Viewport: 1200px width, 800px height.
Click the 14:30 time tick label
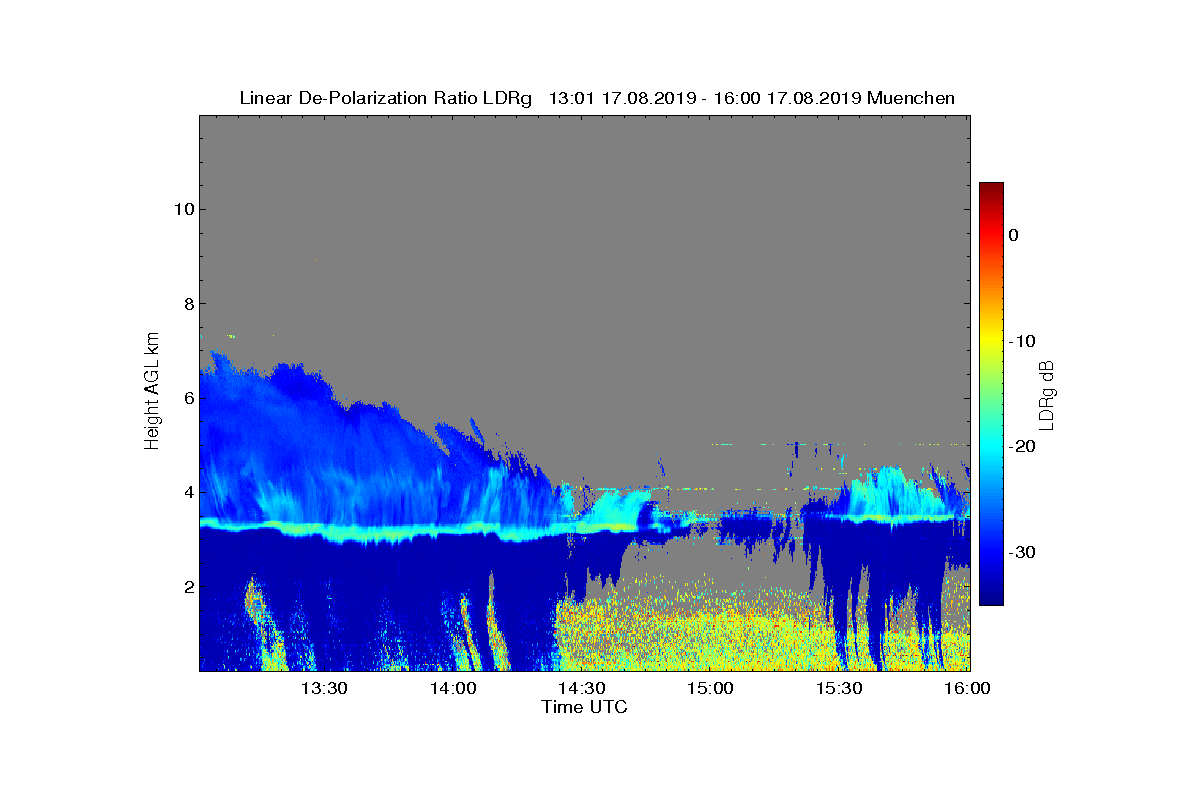coord(582,688)
